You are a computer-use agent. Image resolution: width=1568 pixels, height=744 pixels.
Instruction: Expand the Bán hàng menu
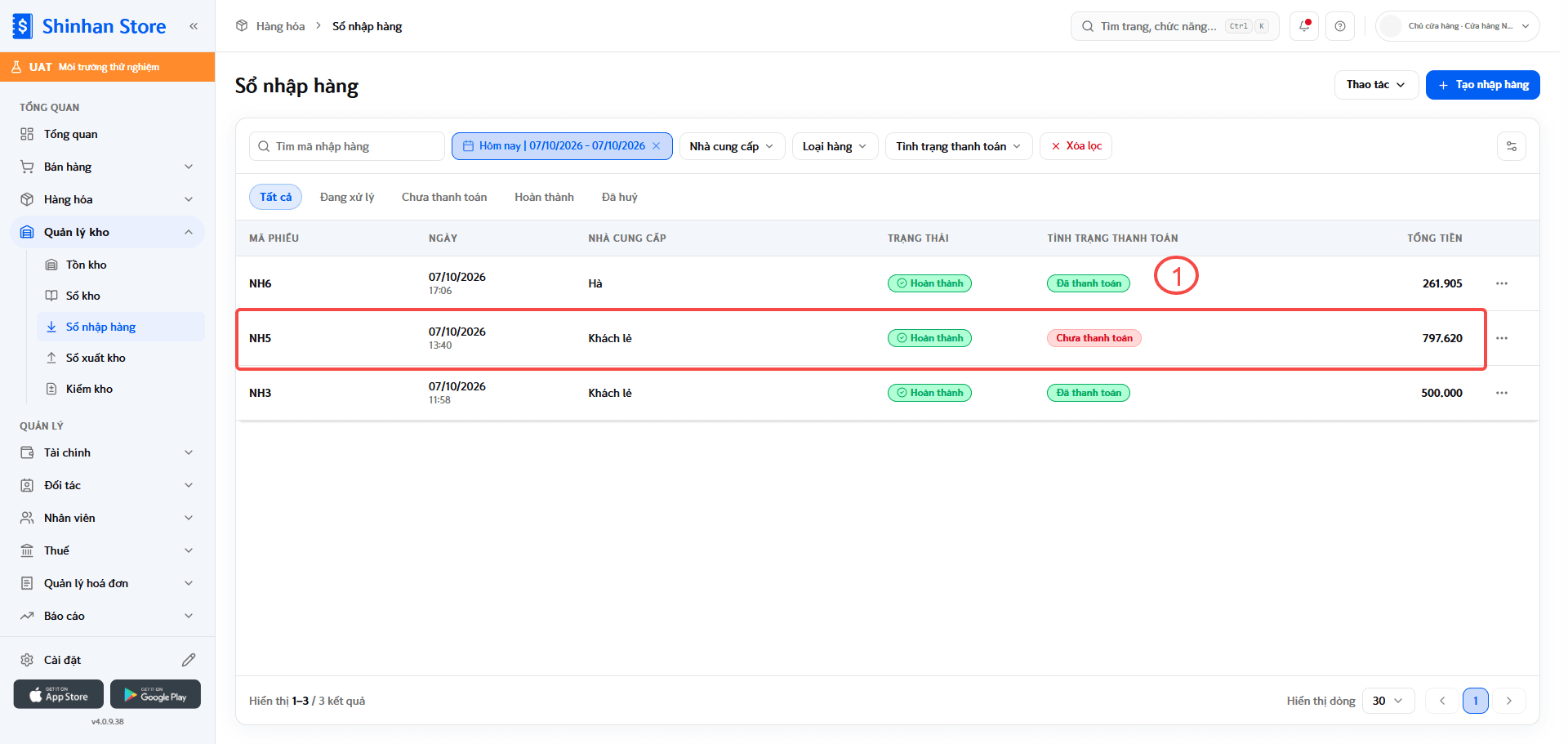[x=107, y=167]
